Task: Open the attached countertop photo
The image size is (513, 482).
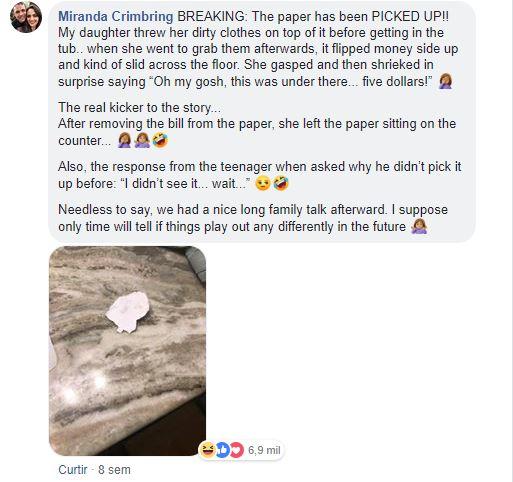Action: [x=127, y=351]
